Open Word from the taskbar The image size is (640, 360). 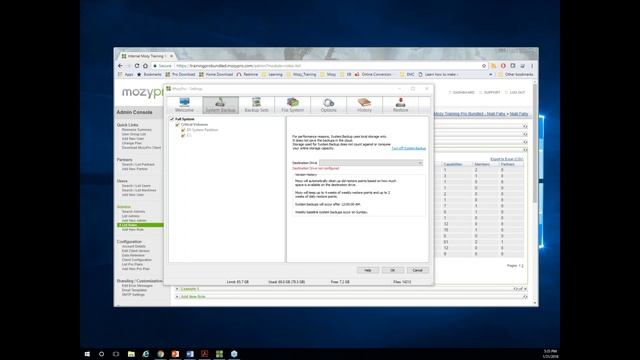coord(190,354)
